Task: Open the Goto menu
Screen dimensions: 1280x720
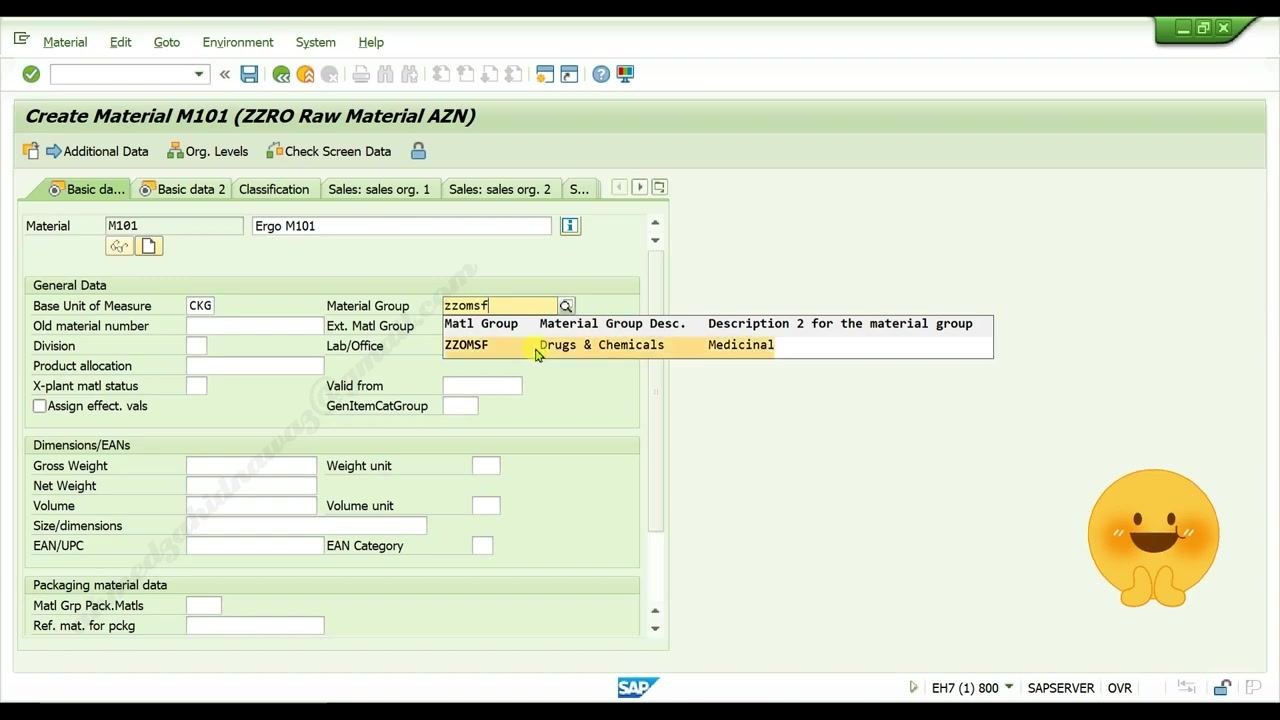Action: (x=167, y=42)
